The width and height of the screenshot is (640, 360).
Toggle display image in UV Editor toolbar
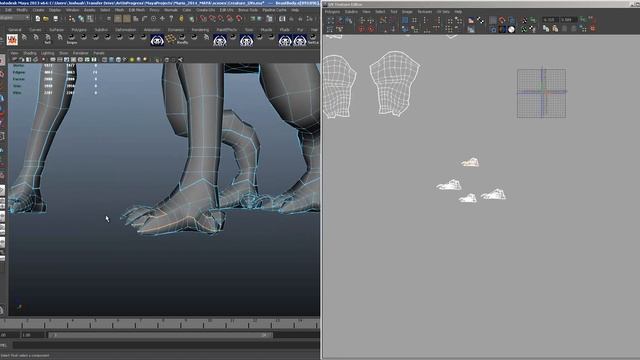pyautogui.click(x=471, y=20)
